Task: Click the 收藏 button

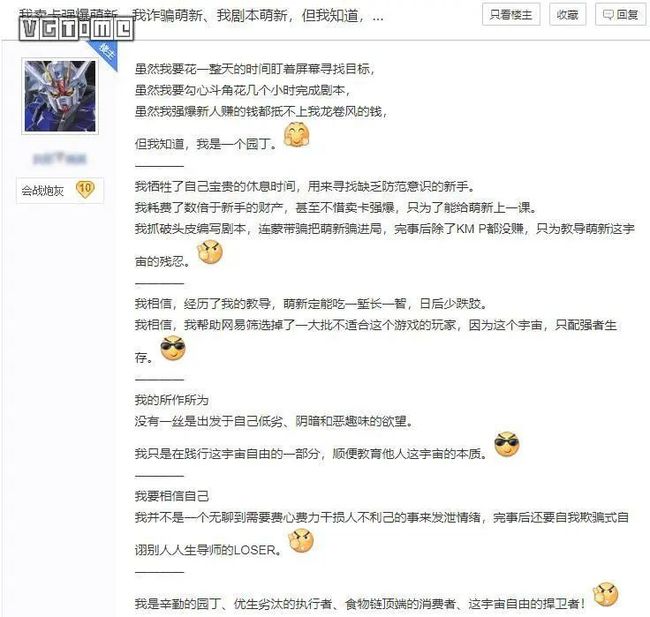Action: [x=567, y=15]
